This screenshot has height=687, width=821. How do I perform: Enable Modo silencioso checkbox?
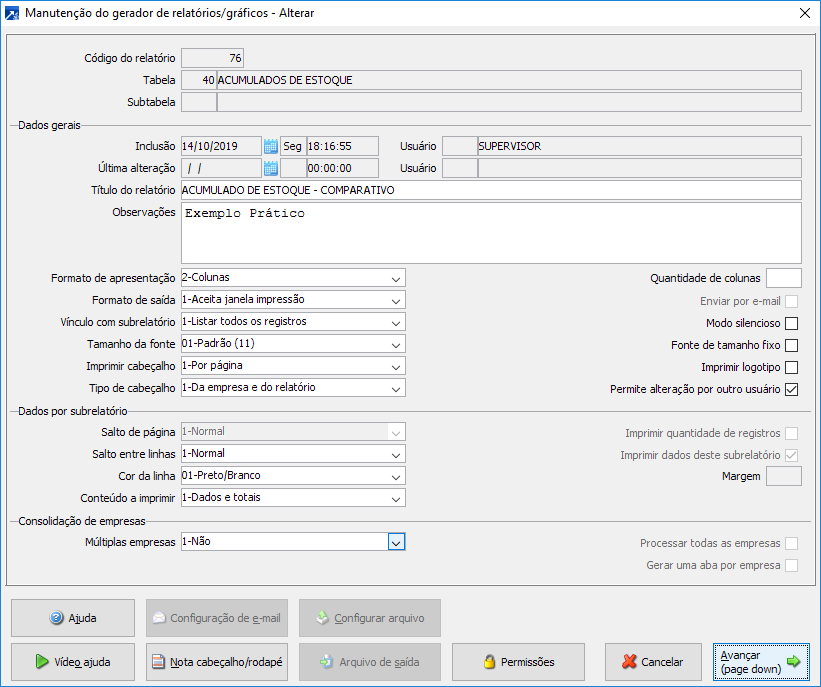click(792, 323)
